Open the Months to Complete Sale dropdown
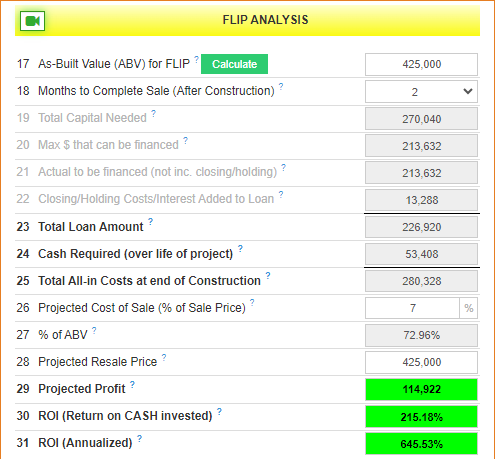The image size is (495, 459). (x=421, y=91)
